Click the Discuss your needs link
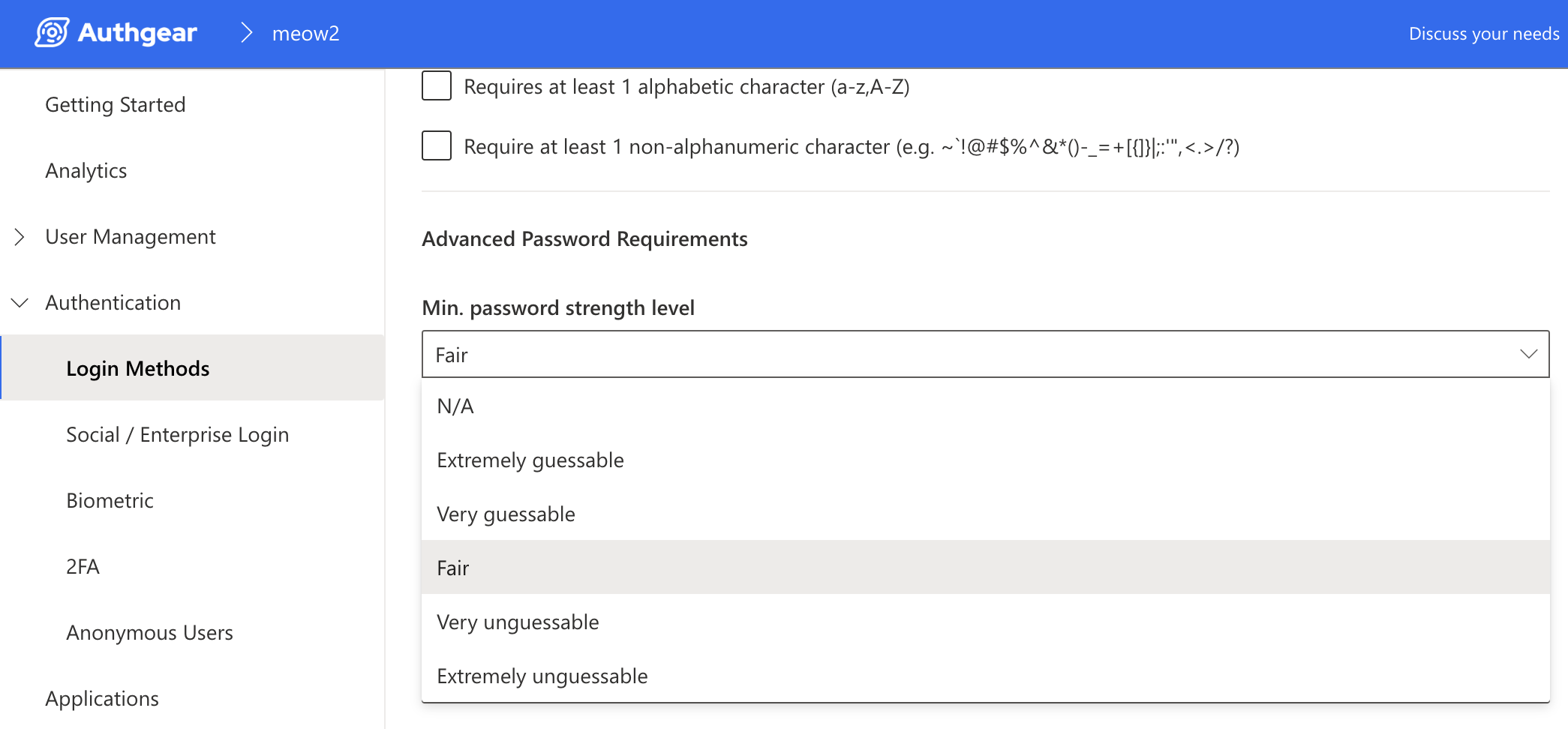Viewport: 1568px width, 729px height. point(1483,34)
